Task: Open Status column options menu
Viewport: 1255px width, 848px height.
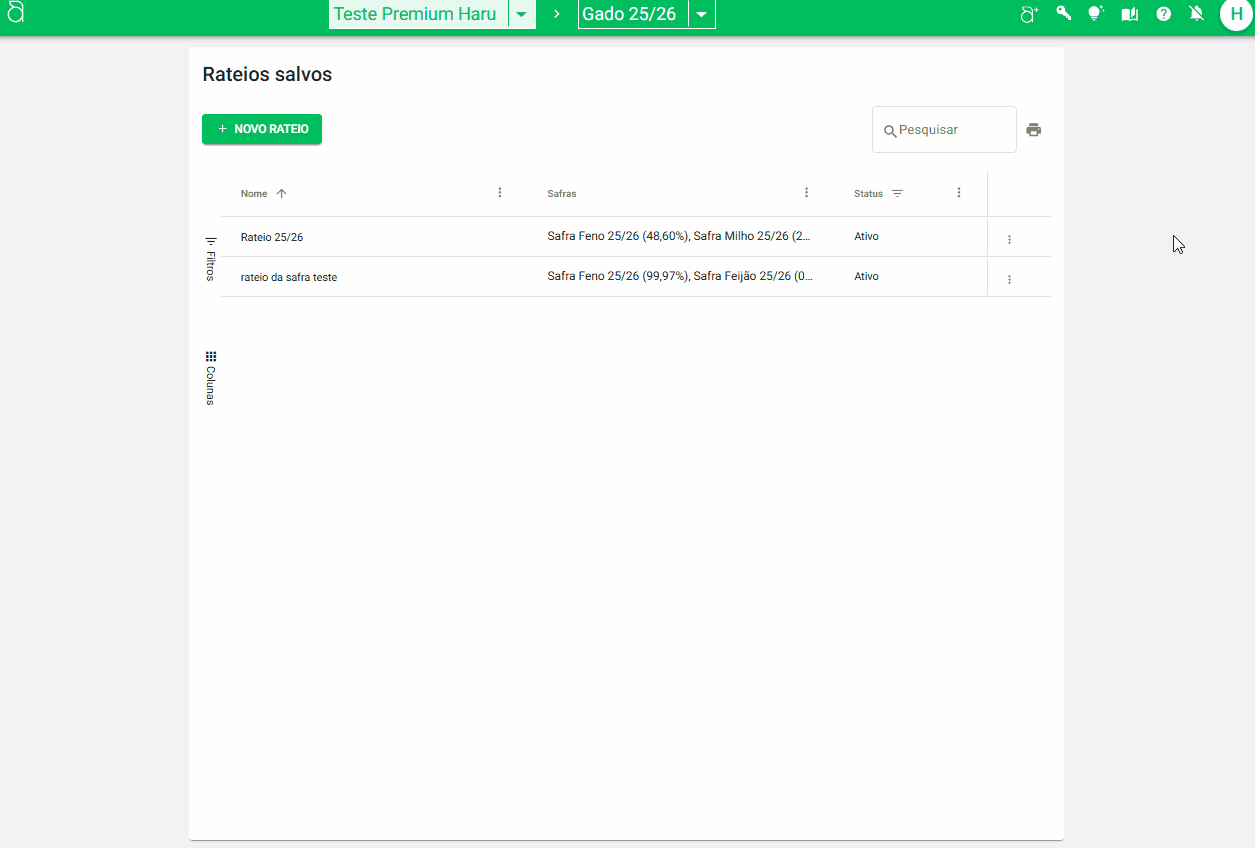Action: pyautogui.click(x=959, y=193)
